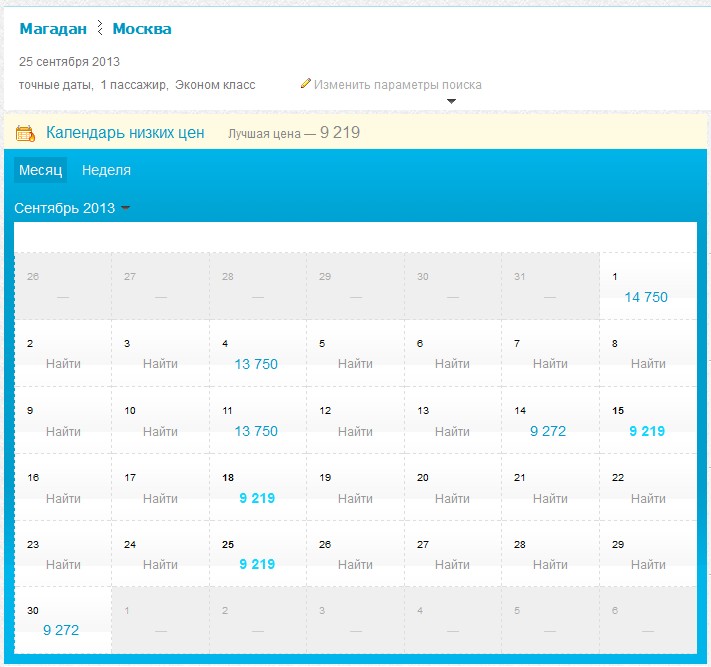Expand the search parameters arrow below Изменить
This screenshot has height=667, width=711.
pyautogui.click(x=451, y=101)
